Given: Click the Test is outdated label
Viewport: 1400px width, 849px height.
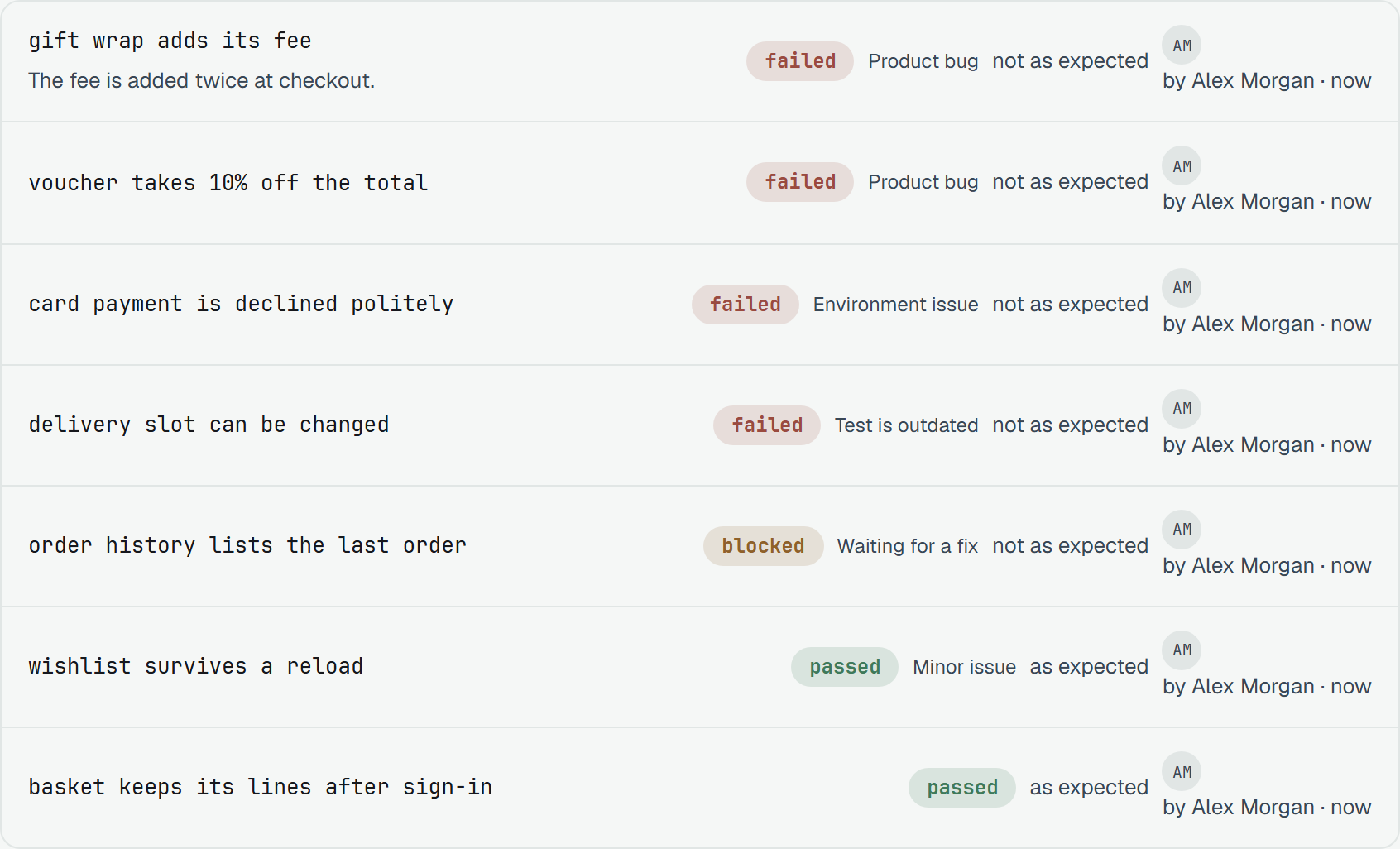Looking at the screenshot, I should [x=906, y=425].
